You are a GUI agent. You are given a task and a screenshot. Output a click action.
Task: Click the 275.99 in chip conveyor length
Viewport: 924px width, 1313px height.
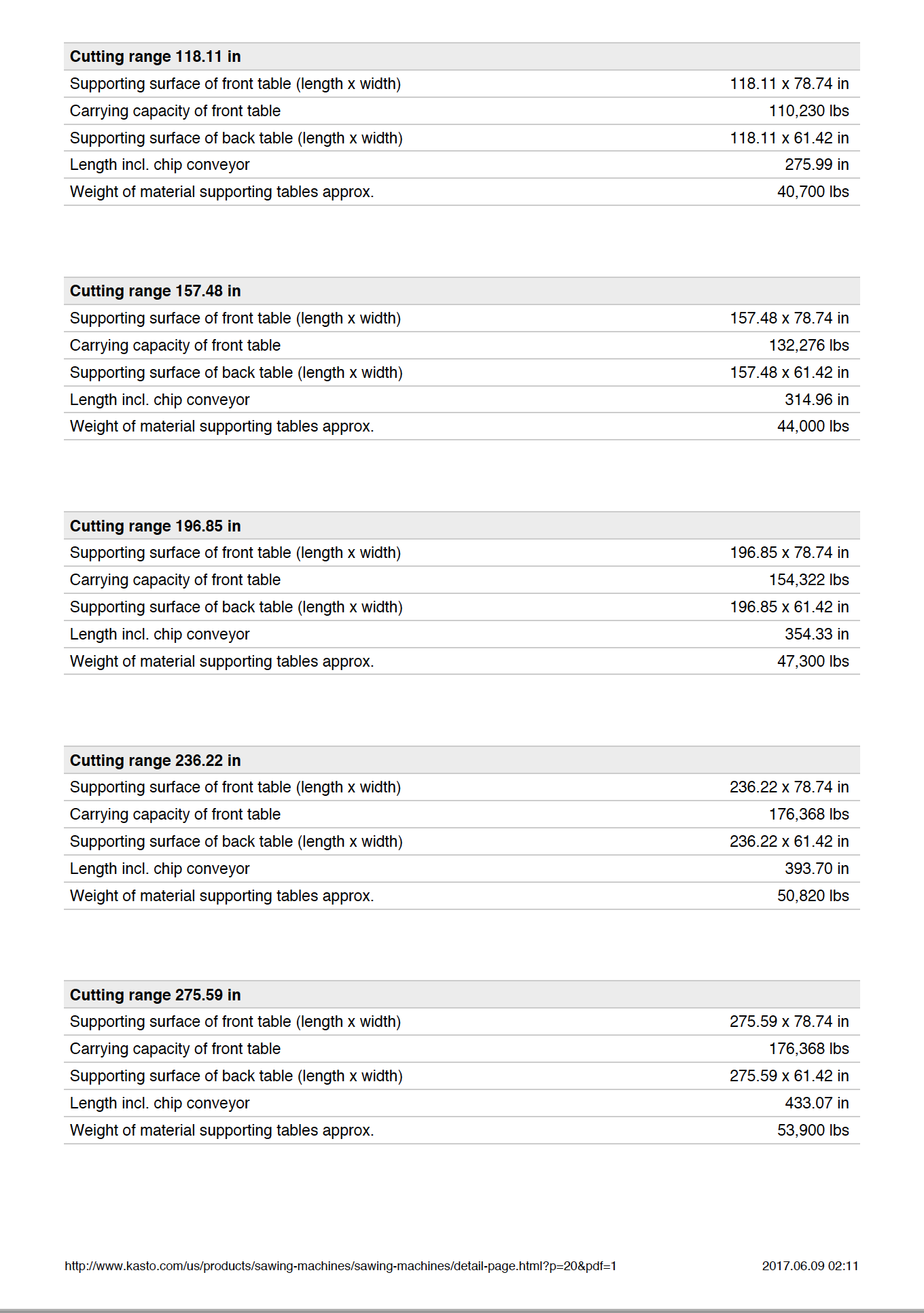(x=817, y=164)
